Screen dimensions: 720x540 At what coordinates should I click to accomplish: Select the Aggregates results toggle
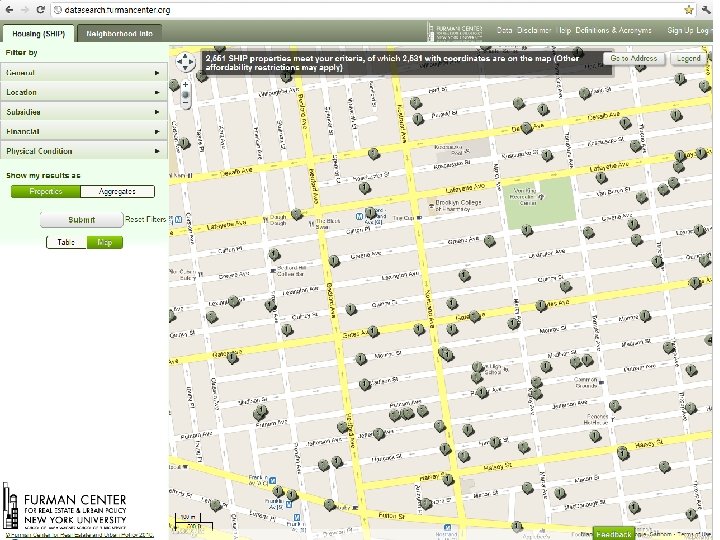tap(117, 191)
